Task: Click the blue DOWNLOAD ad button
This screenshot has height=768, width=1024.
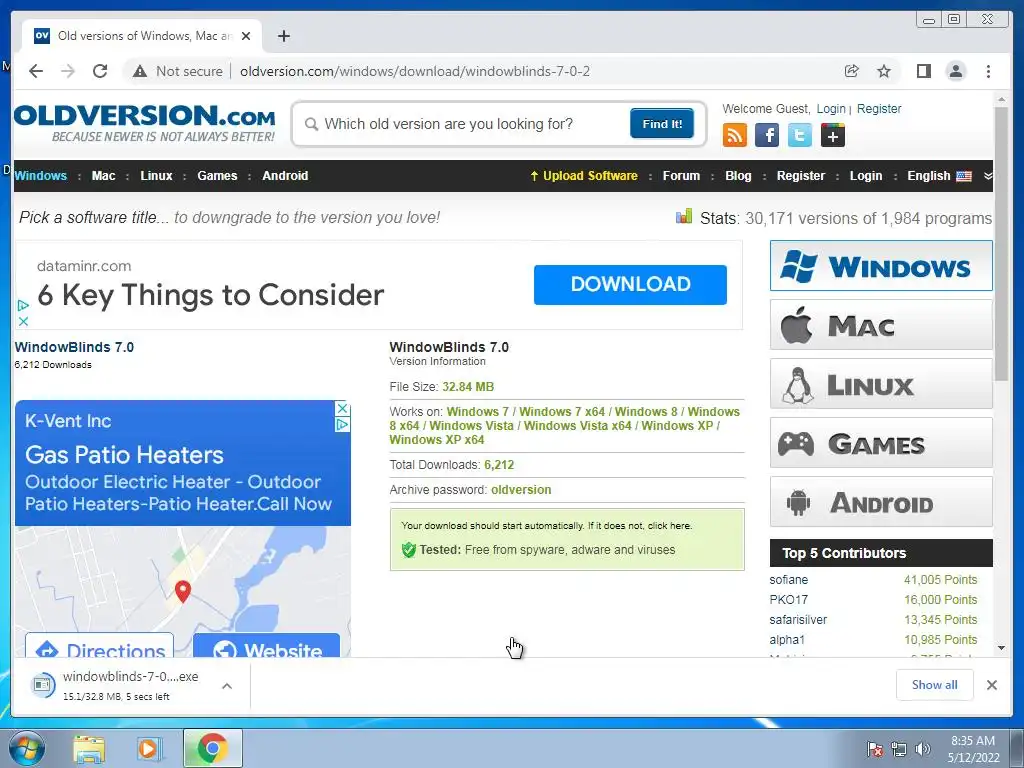Action: (630, 285)
